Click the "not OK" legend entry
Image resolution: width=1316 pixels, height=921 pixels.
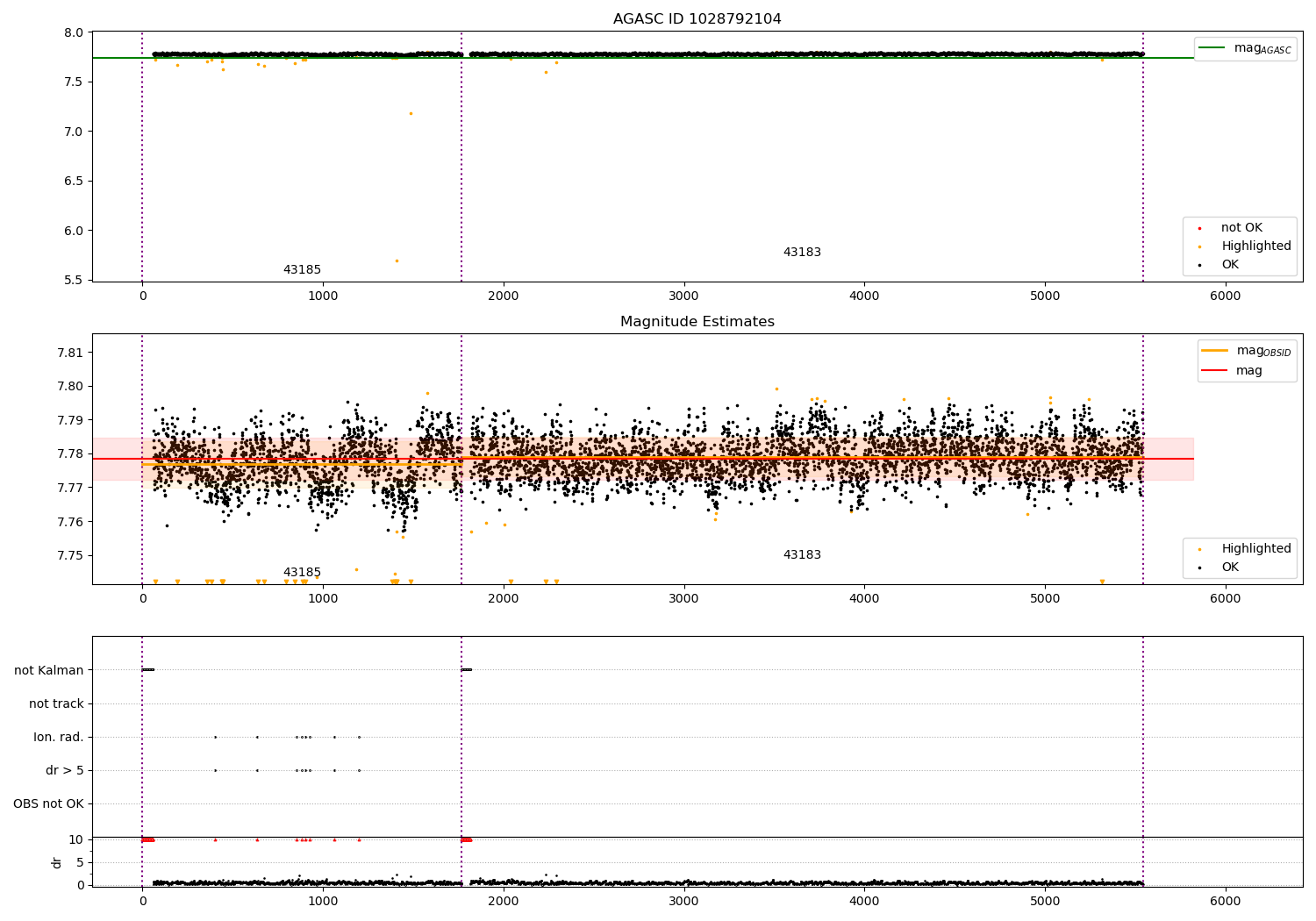pyautogui.click(x=1241, y=228)
